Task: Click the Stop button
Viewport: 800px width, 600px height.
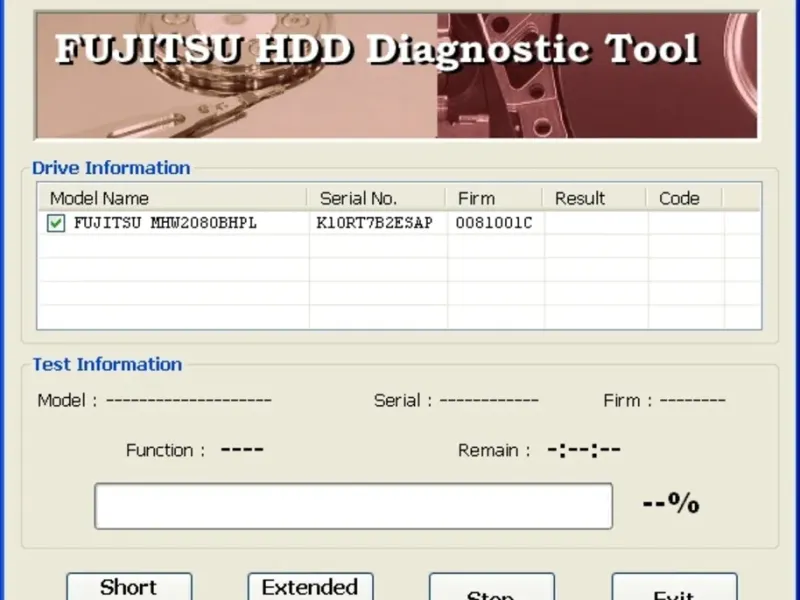Action: (x=492, y=587)
